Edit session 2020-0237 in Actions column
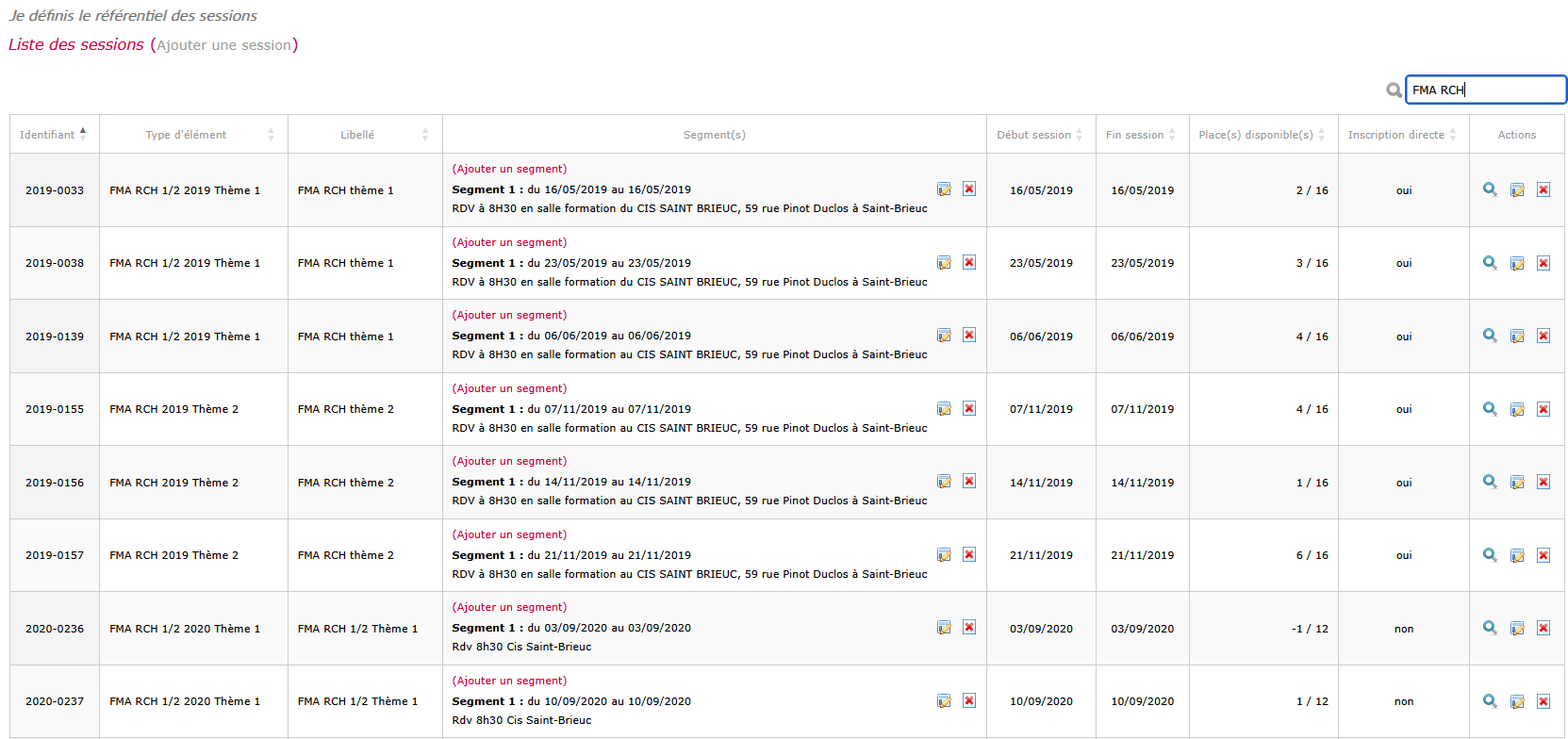 tap(1517, 702)
